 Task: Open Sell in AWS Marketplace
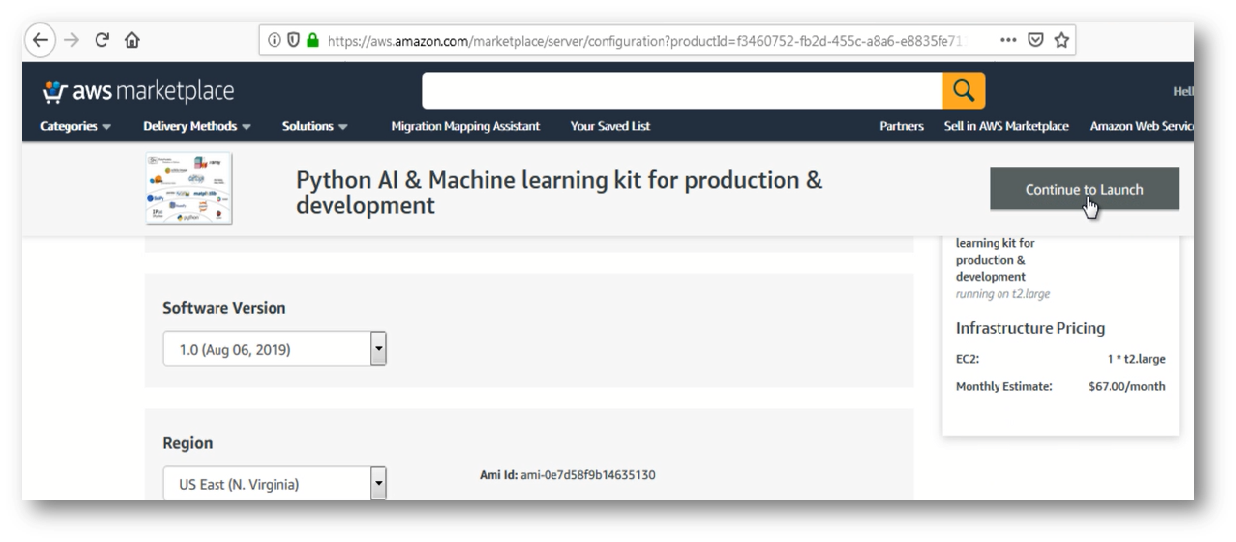coord(1006,126)
